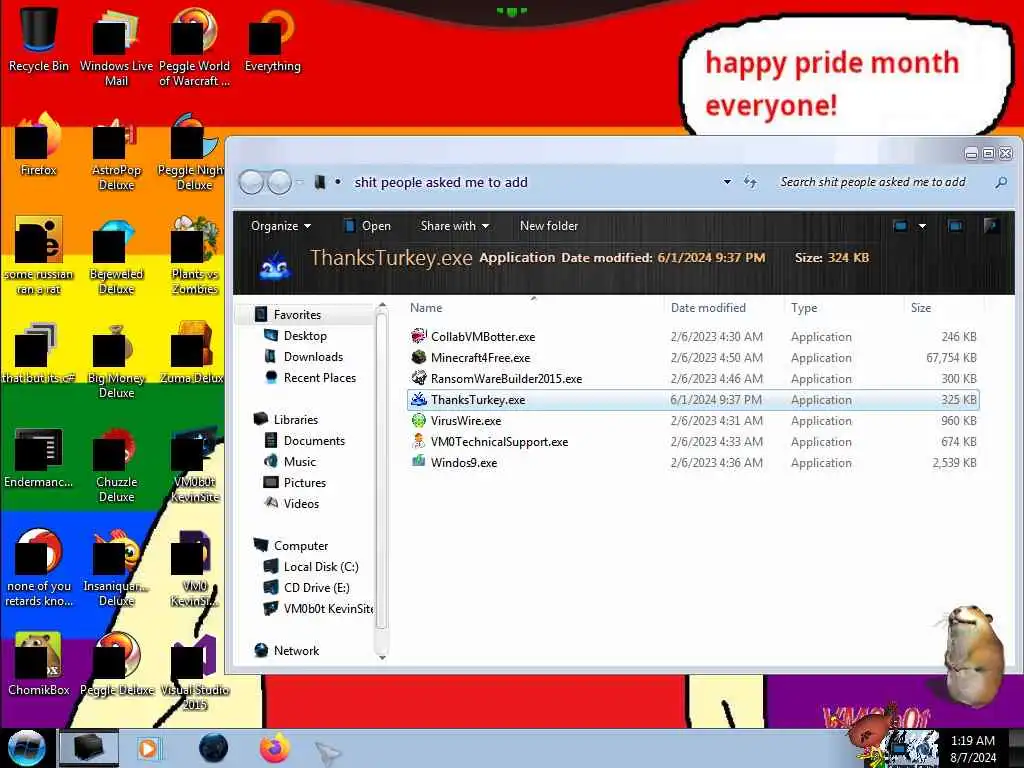Select the RansomWareBuilder2015.exe file

pos(506,379)
